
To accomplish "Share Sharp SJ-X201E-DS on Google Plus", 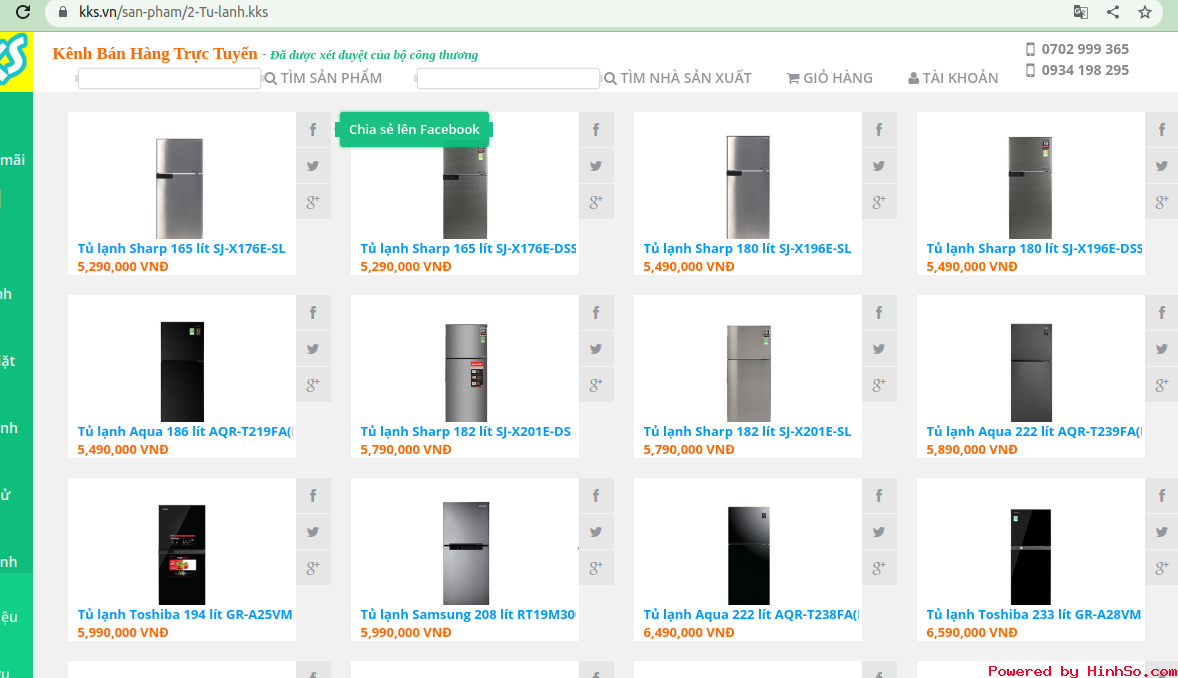I will (x=597, y=385).
